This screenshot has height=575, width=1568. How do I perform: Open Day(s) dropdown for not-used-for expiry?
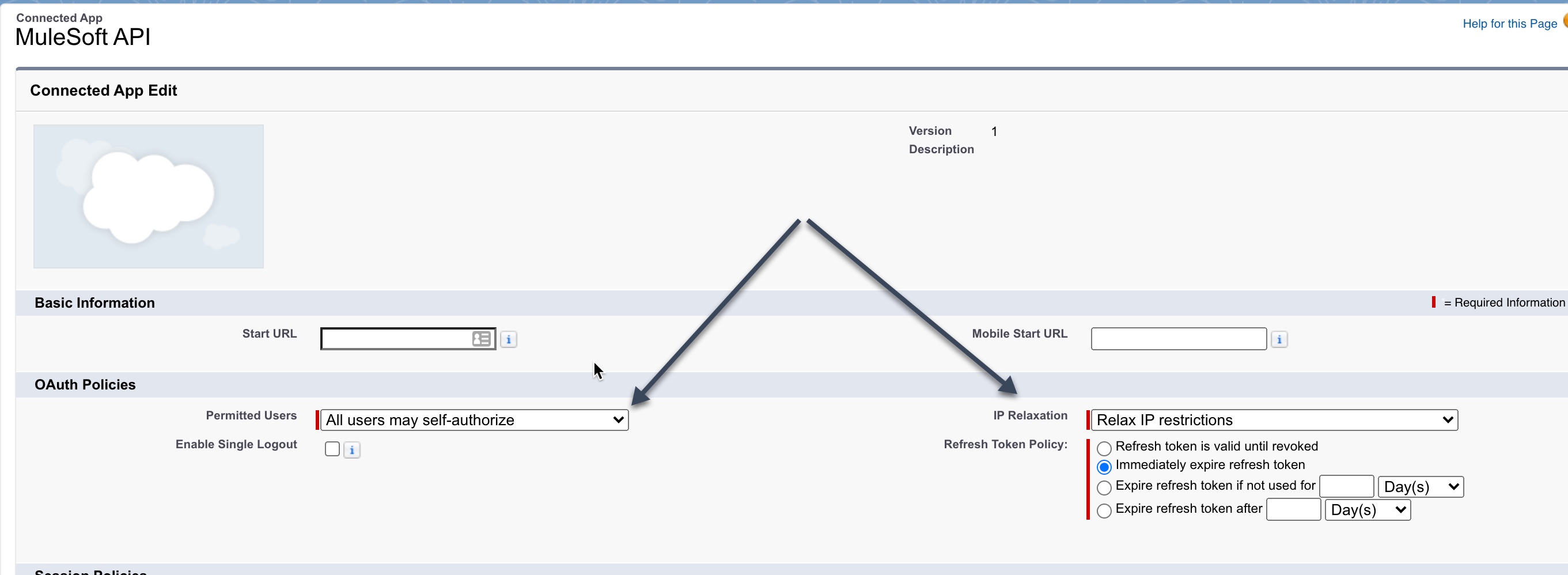coord(1421,487)
